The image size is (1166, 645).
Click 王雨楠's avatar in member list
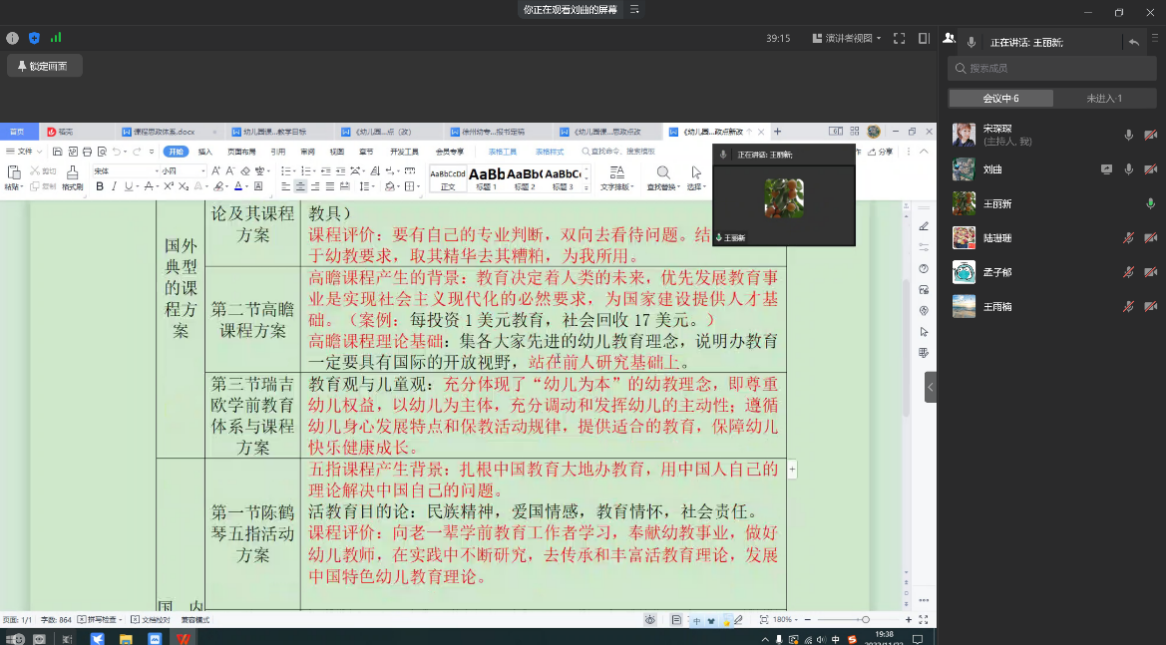coord(963,306)
